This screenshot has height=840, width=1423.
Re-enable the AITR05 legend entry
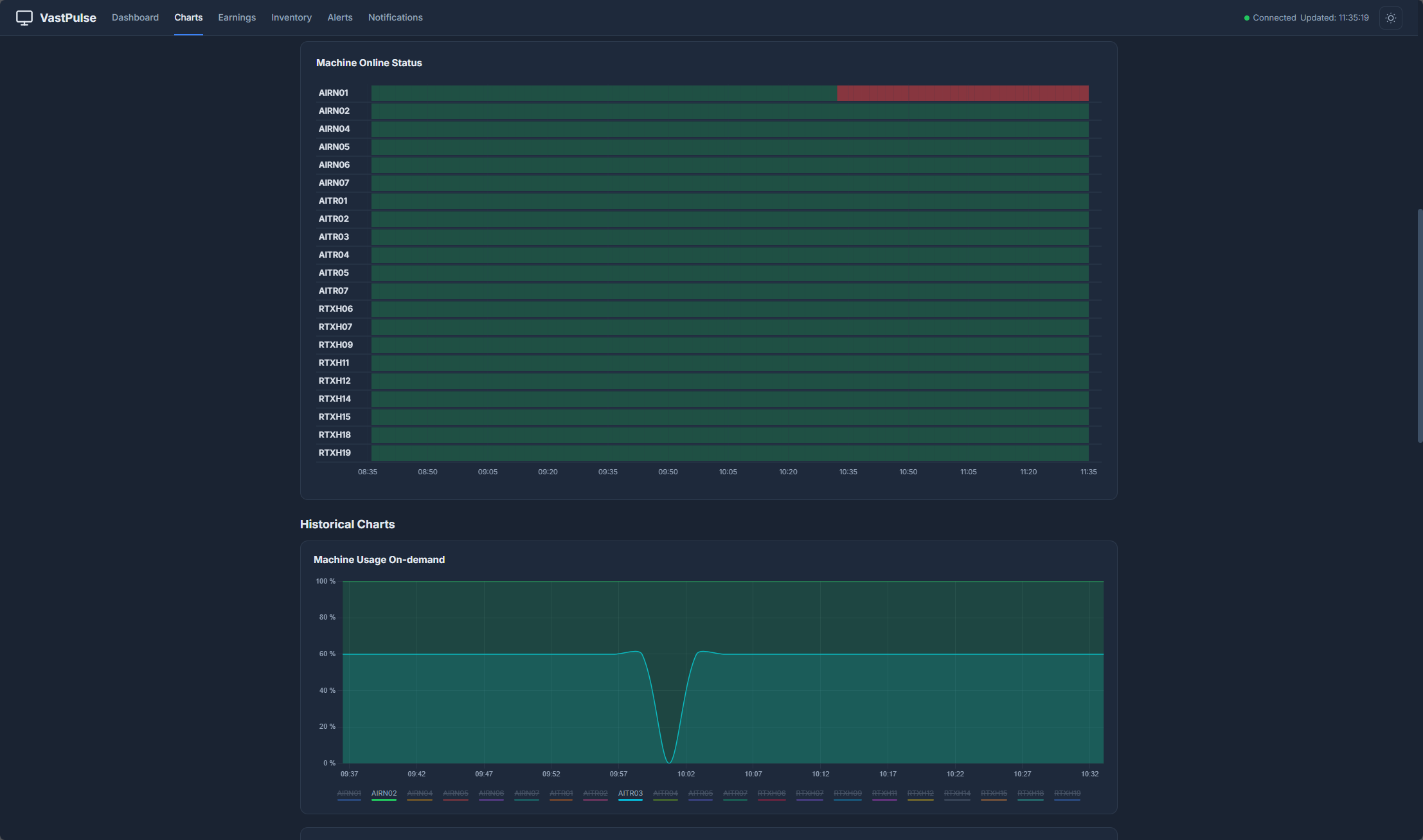tap(701, 793)
